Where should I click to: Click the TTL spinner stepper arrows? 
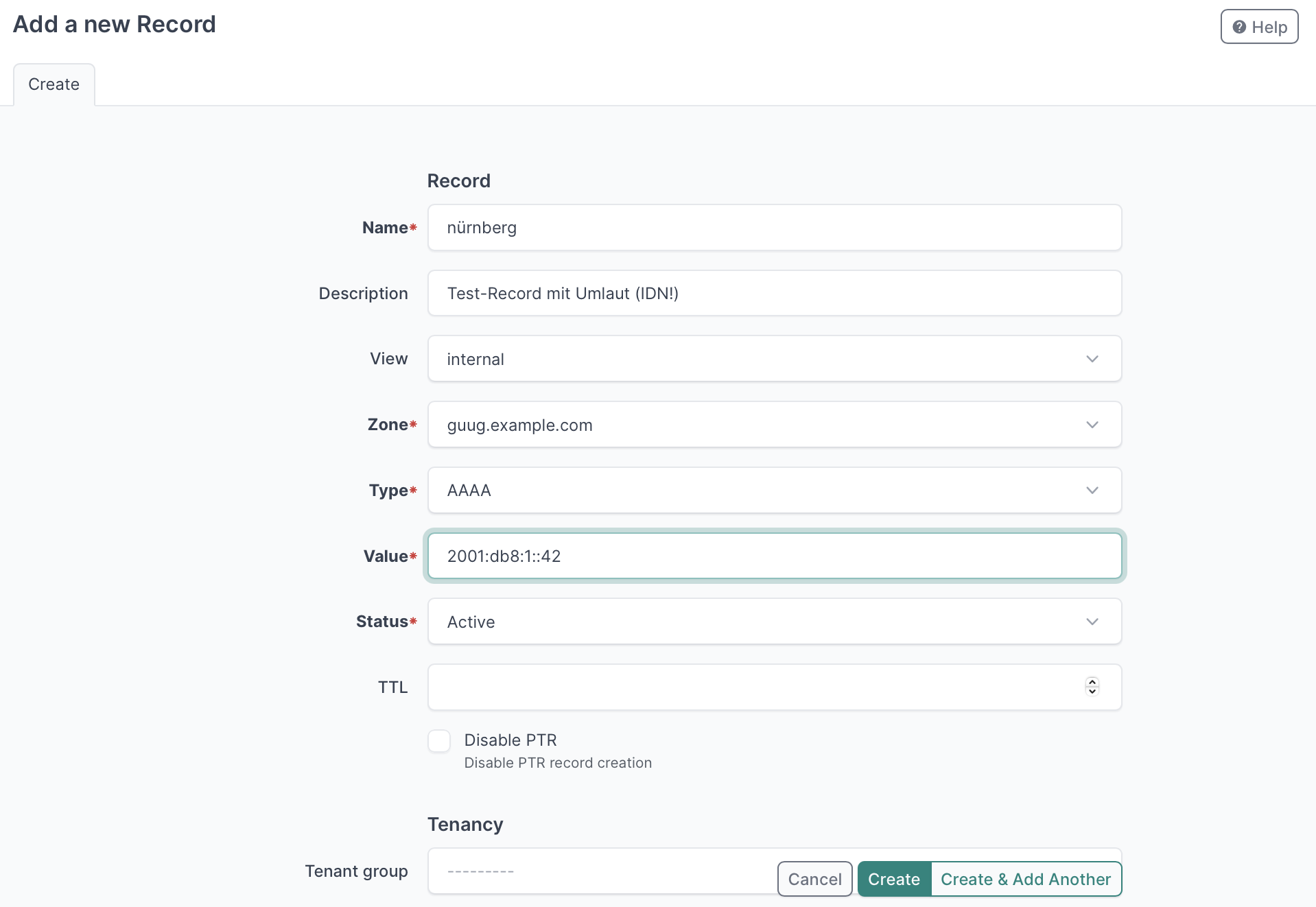click(x=1092, y=687)
